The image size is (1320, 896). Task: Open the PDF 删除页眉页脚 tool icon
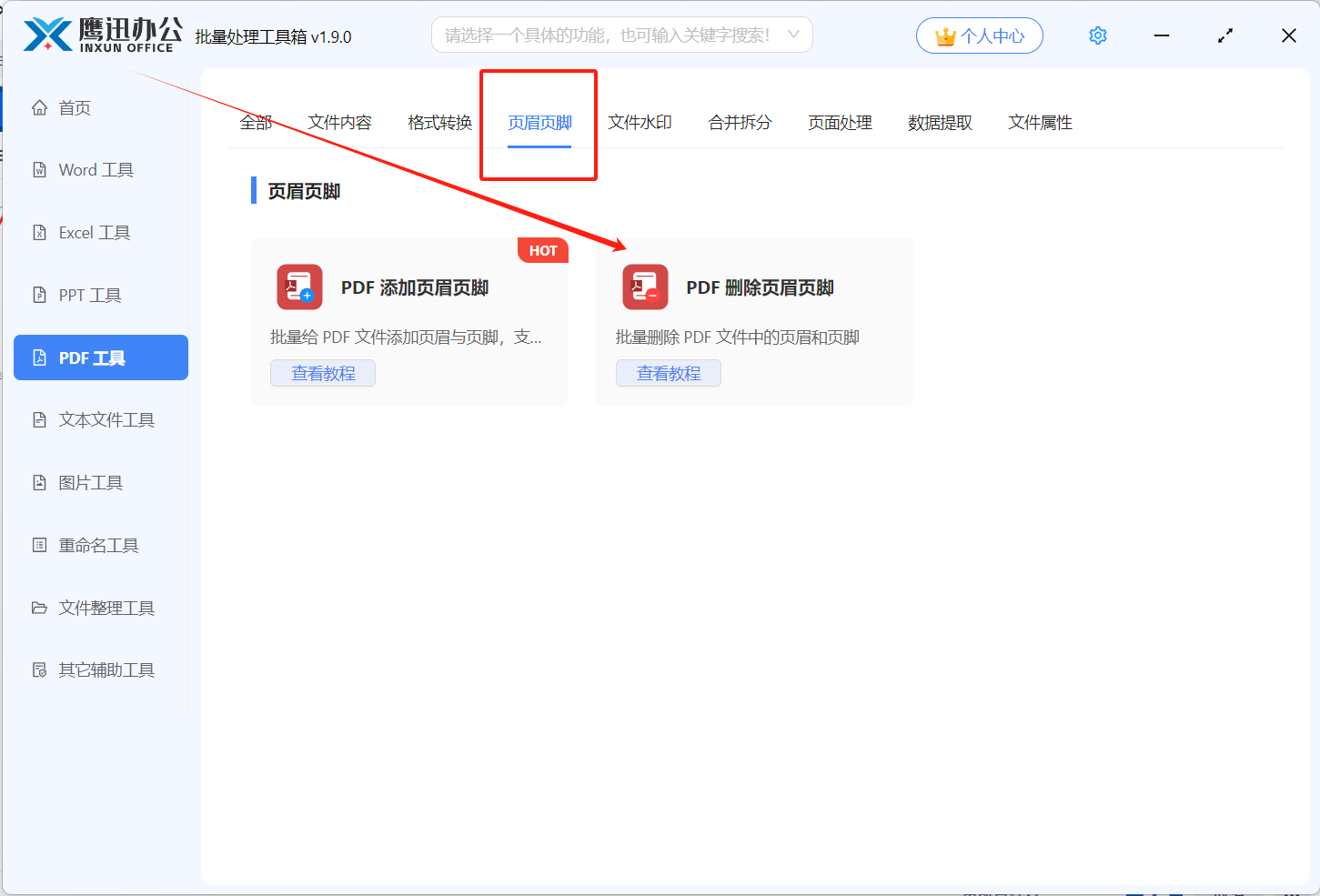643,287
